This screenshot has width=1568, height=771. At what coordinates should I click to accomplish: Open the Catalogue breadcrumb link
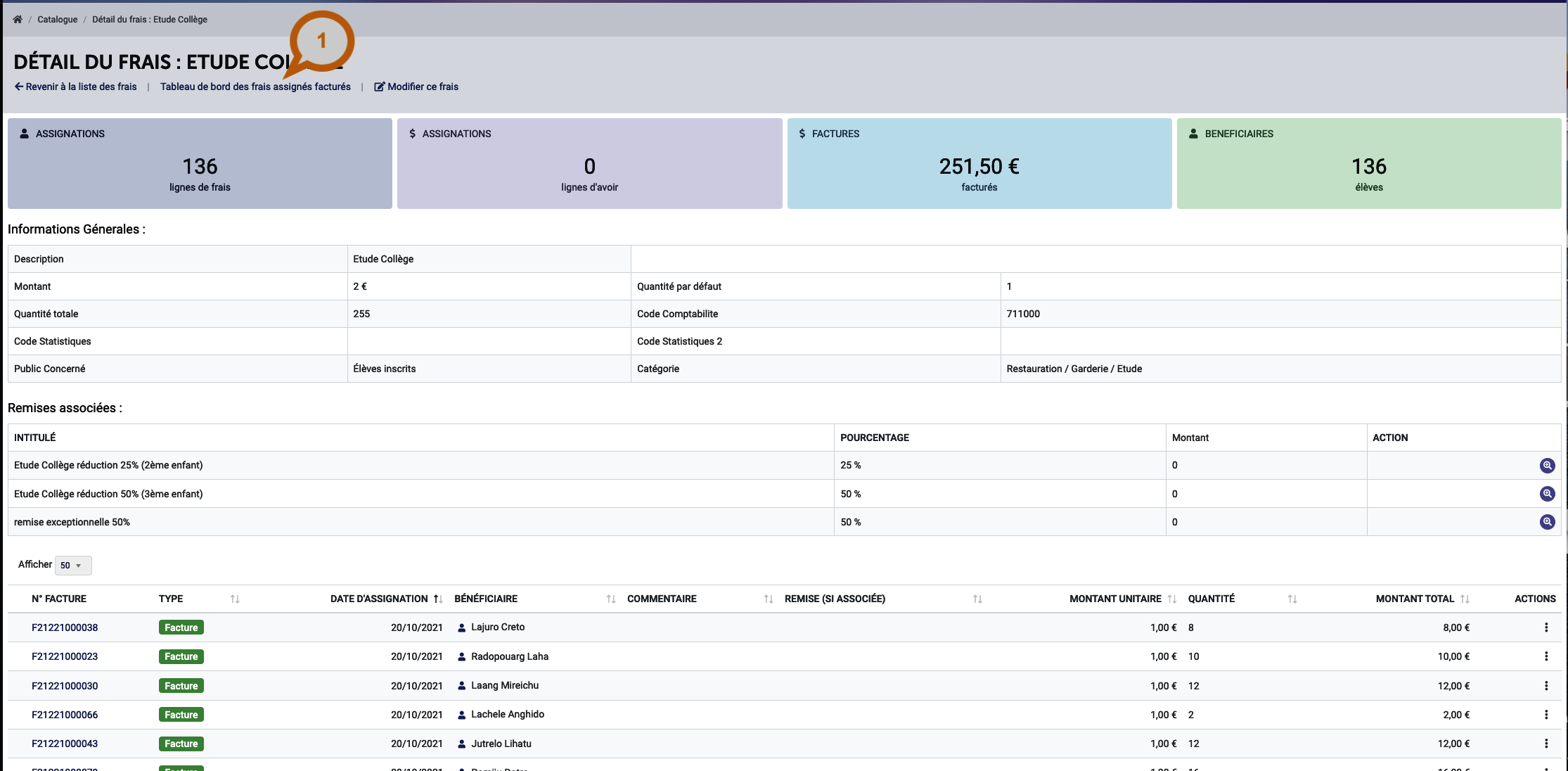57,19
